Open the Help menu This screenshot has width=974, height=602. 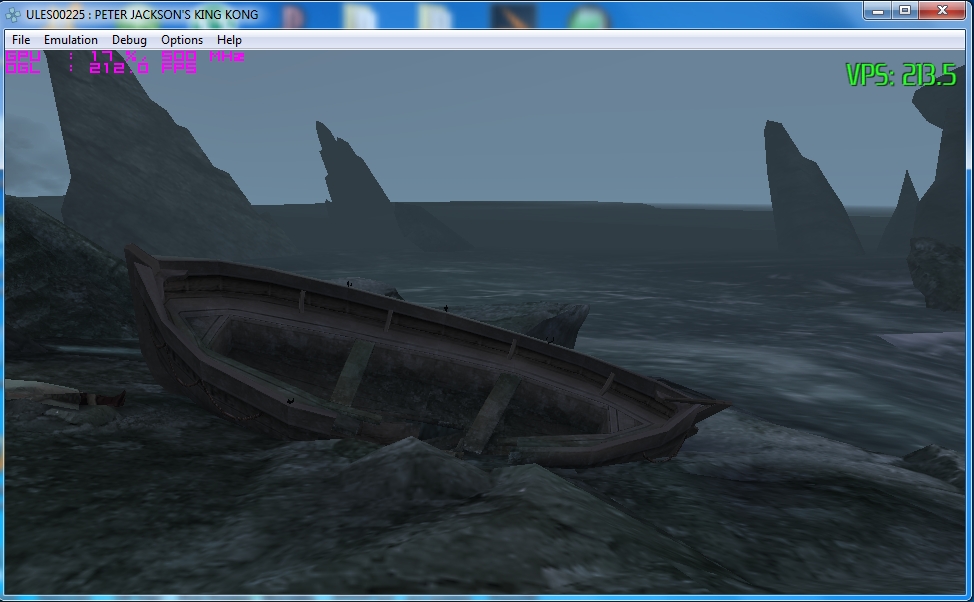pos(229,40)
